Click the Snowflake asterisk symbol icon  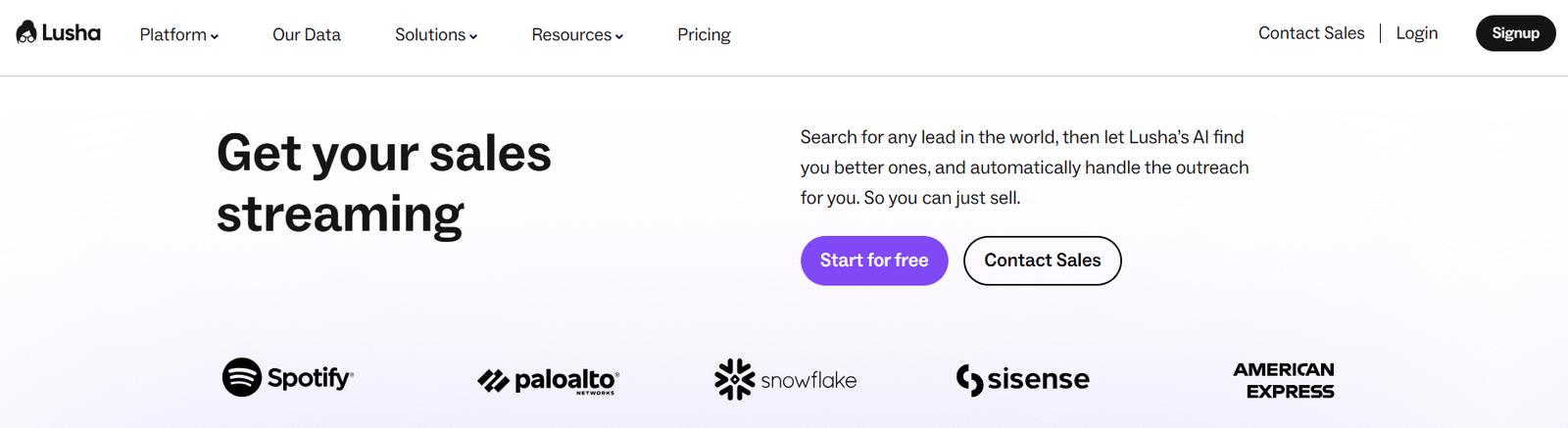734,379
